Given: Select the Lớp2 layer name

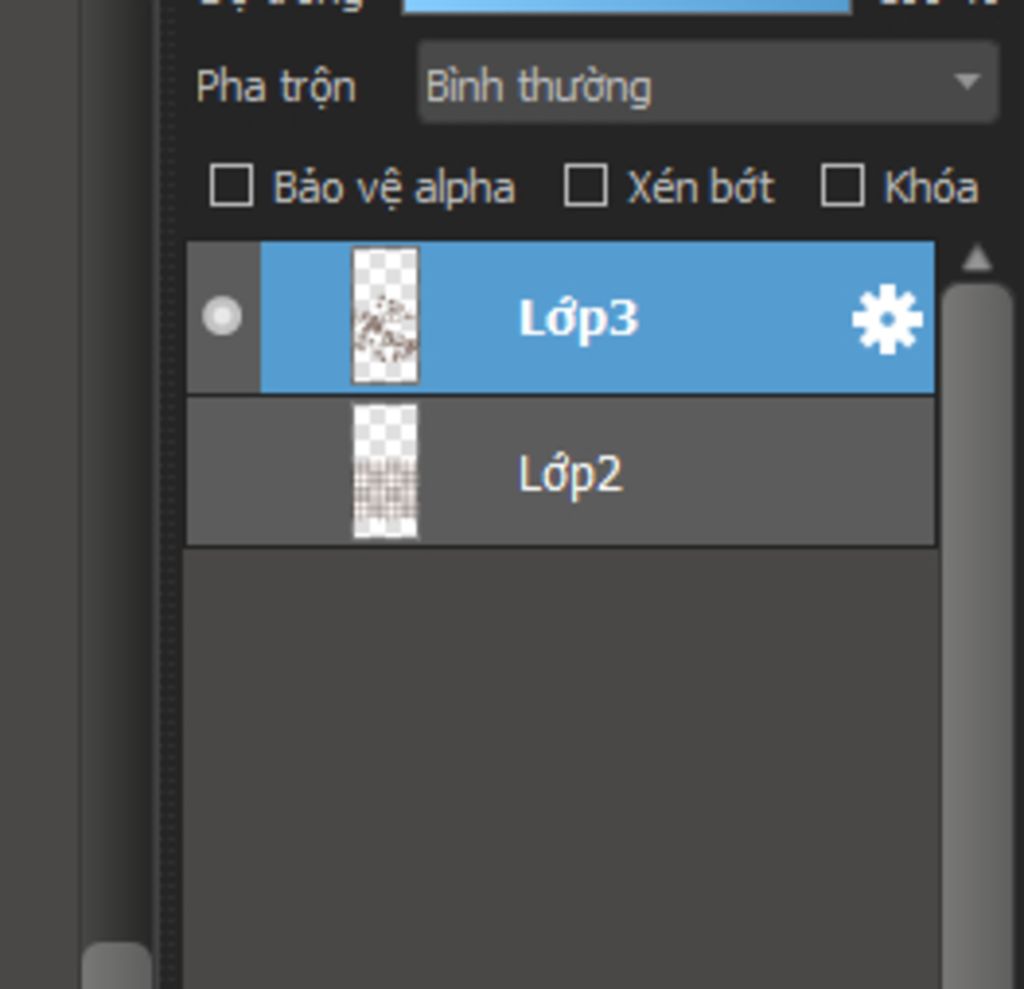Looking at the screenshot, I should (x=570, y=474).
